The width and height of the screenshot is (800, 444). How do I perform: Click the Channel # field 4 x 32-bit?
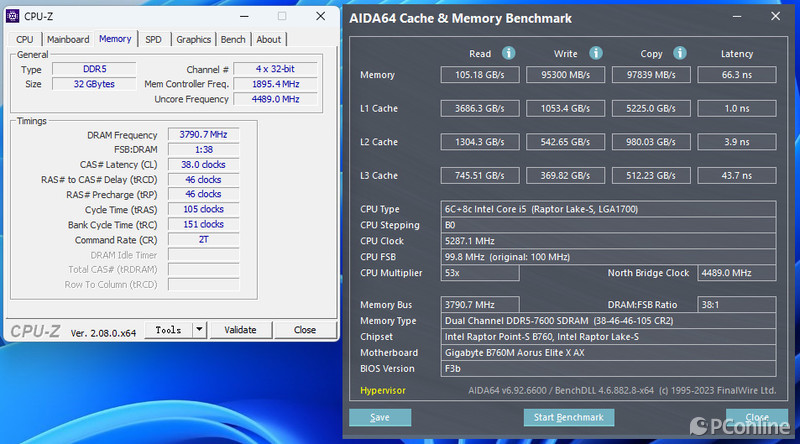(x=276, y=69)
